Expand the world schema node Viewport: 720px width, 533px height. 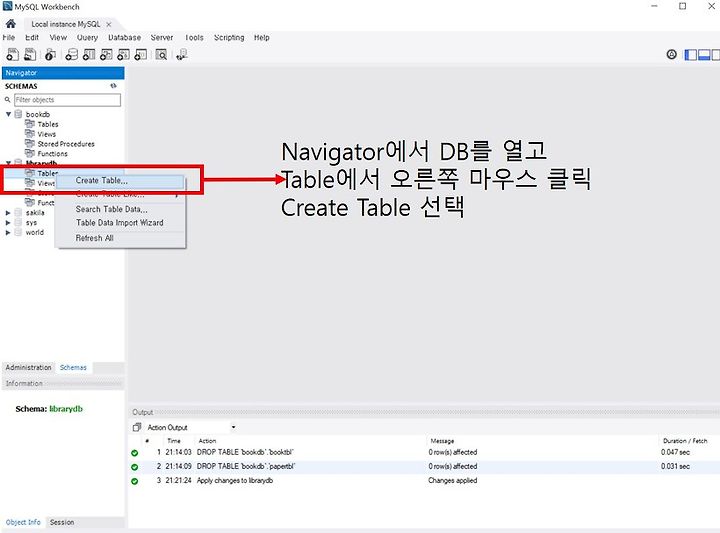(x=8, y=232)
